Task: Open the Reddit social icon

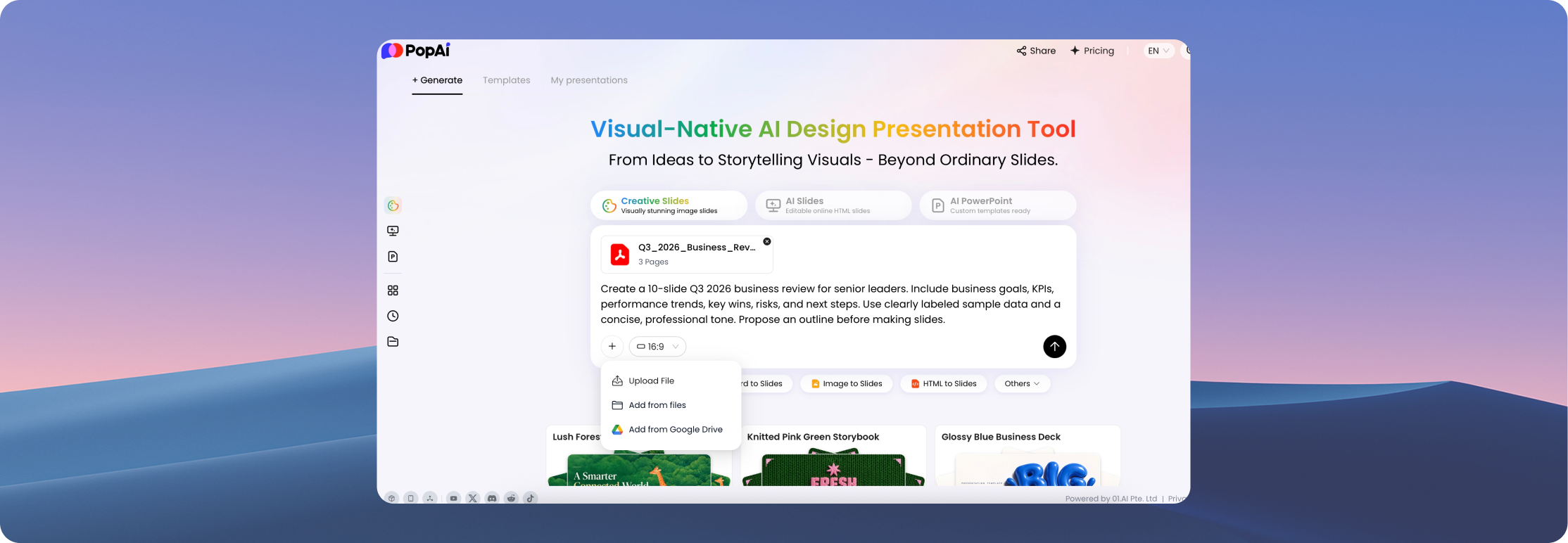Action: [511, 498]
